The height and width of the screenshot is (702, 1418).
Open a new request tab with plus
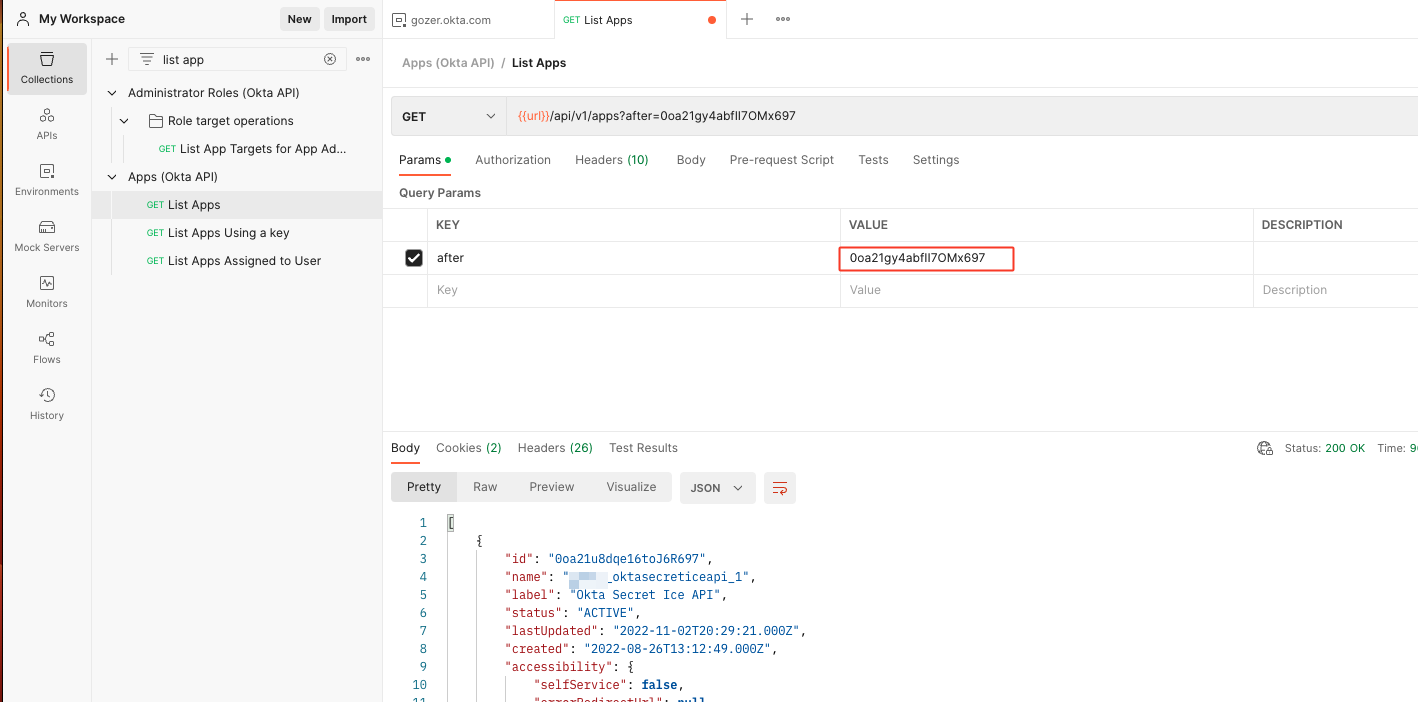[747, 19]
